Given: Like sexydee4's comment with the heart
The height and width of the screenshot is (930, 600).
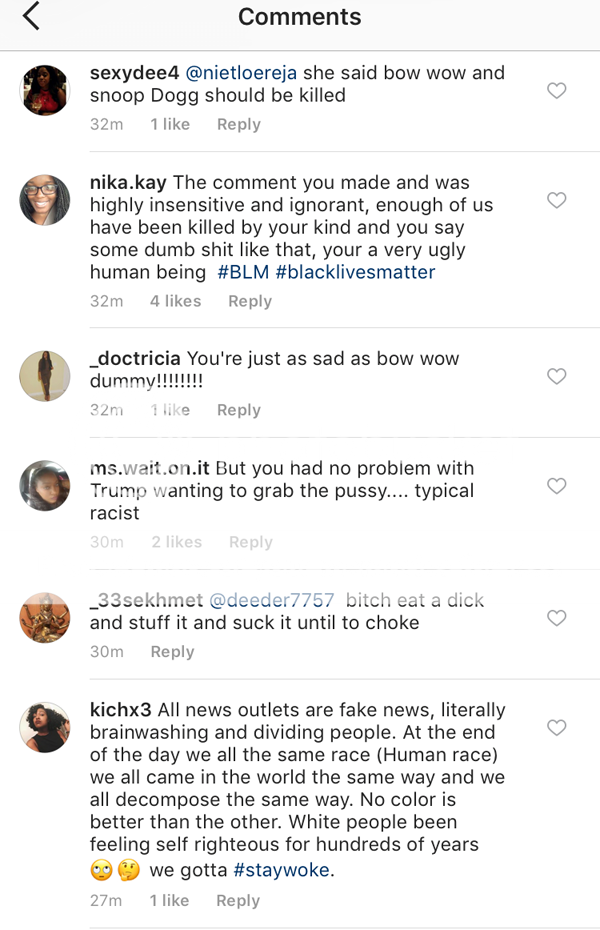Looking at the screenshot, I should click(557, 91).
